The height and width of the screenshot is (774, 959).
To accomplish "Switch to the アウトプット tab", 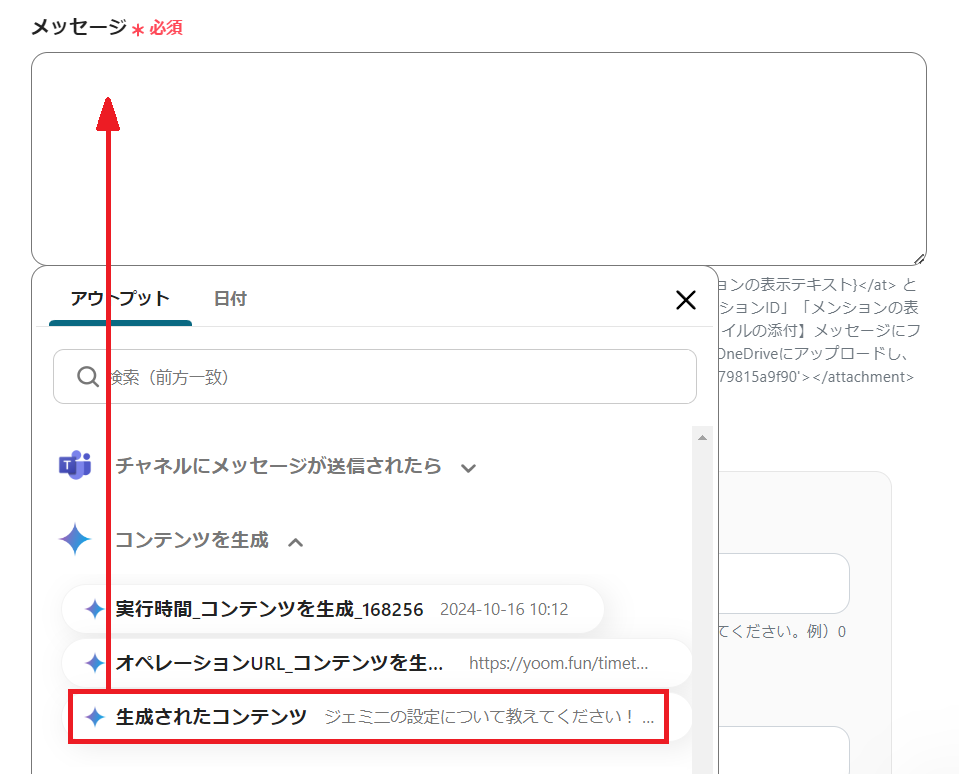I will coord(120,299).
